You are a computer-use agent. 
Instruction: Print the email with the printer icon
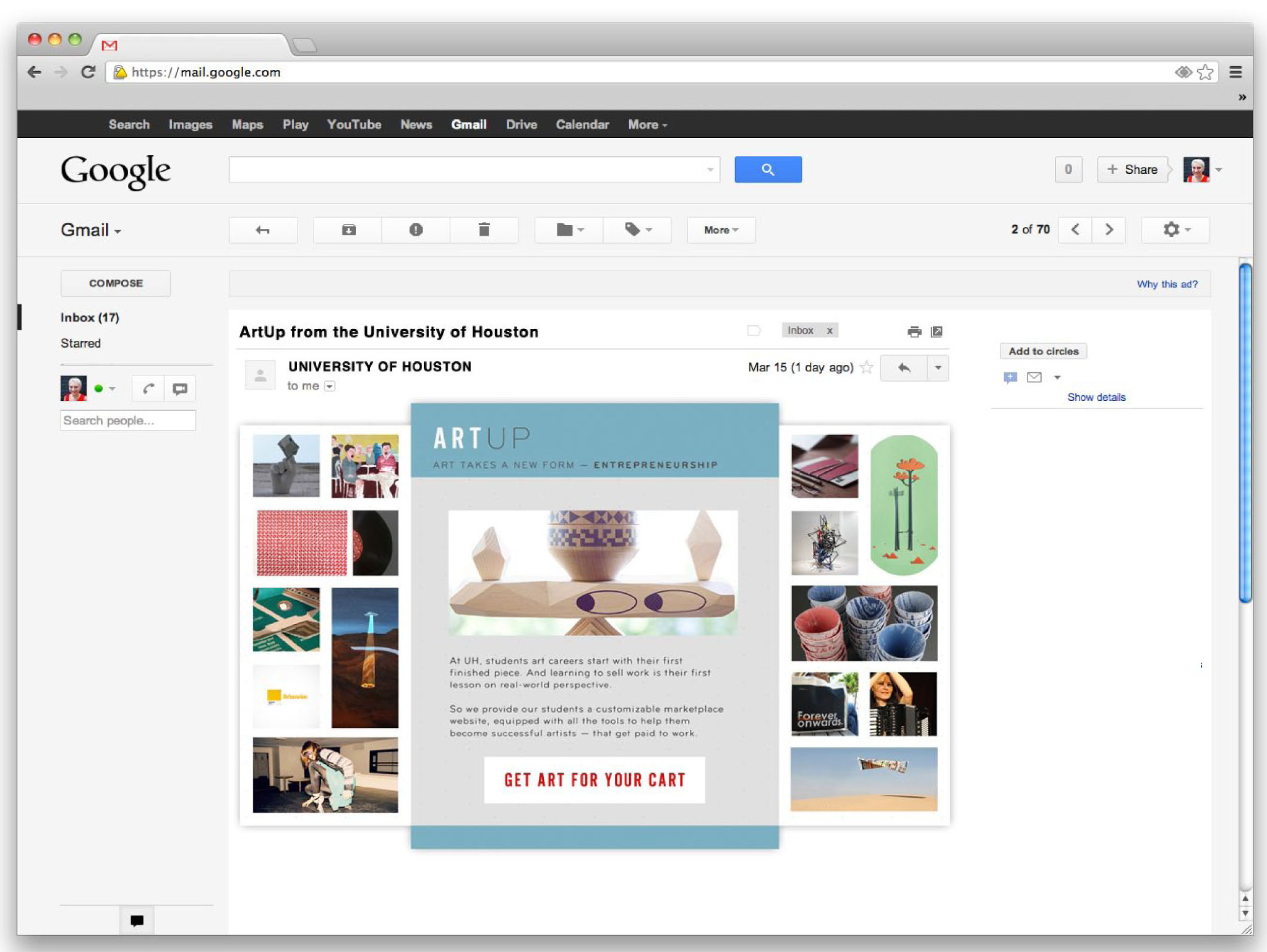point(914,332)
